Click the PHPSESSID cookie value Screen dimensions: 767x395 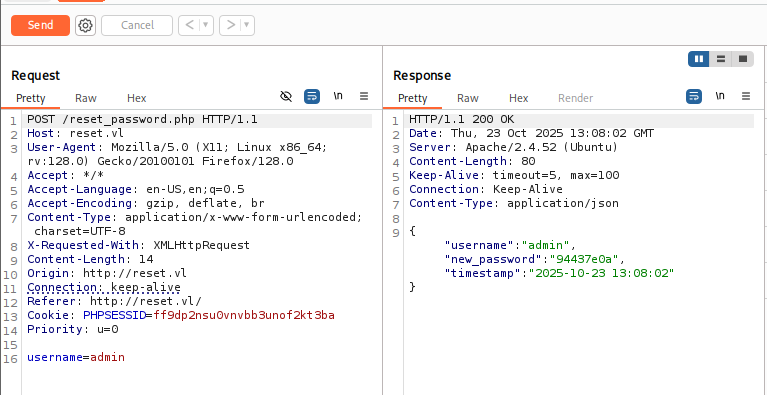click(x=244, y=315)
